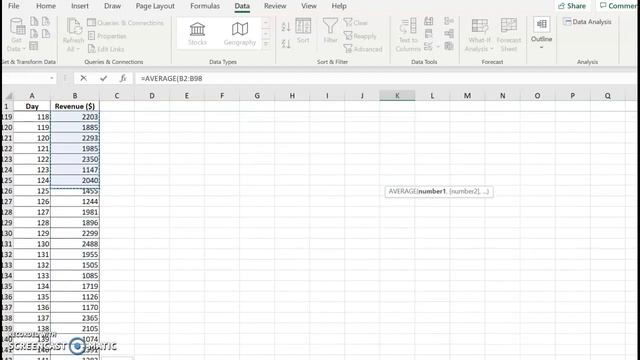The width and height of the screenshot is (640, 360).
Task: Click the cell containing 1085
Action: pos(75,276)
